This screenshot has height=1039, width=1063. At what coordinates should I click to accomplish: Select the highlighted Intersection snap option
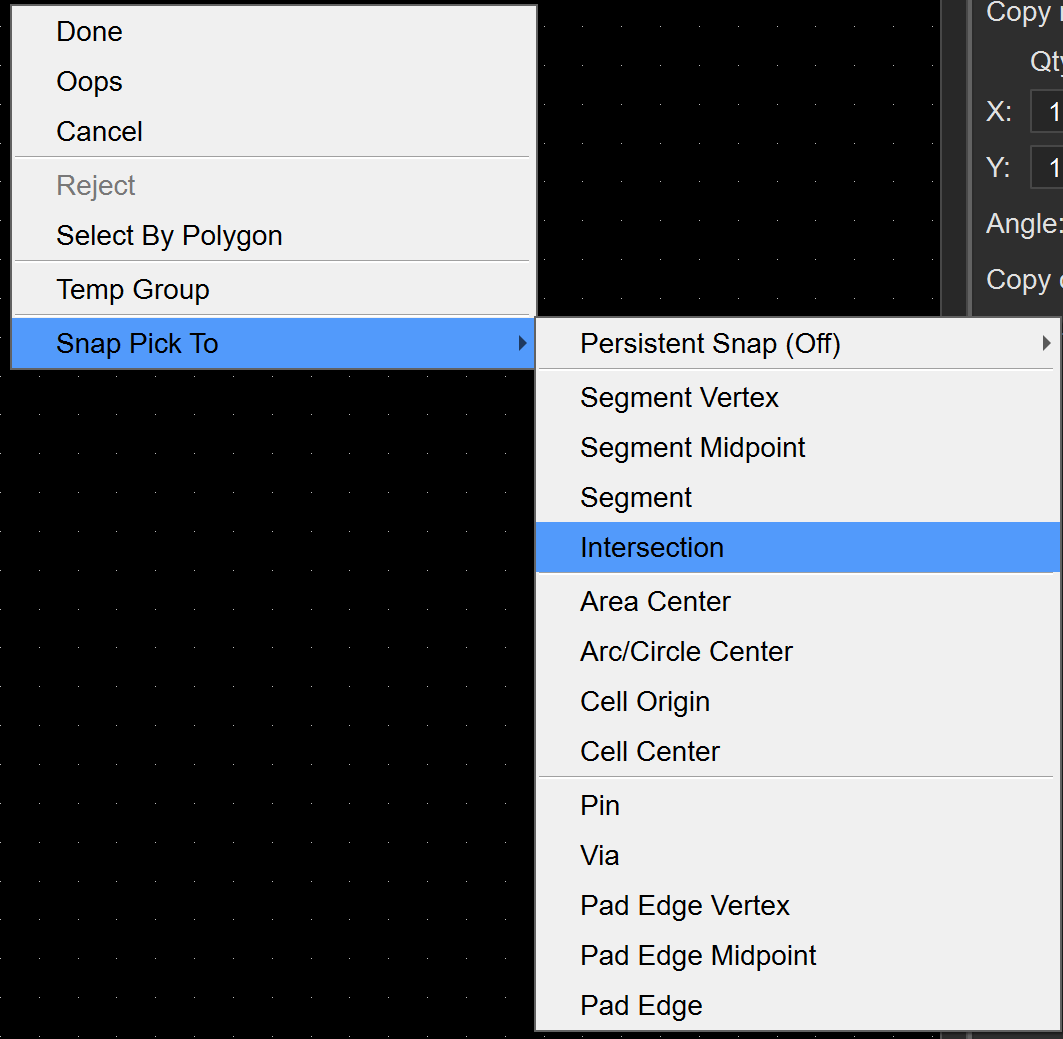point(652,548)
